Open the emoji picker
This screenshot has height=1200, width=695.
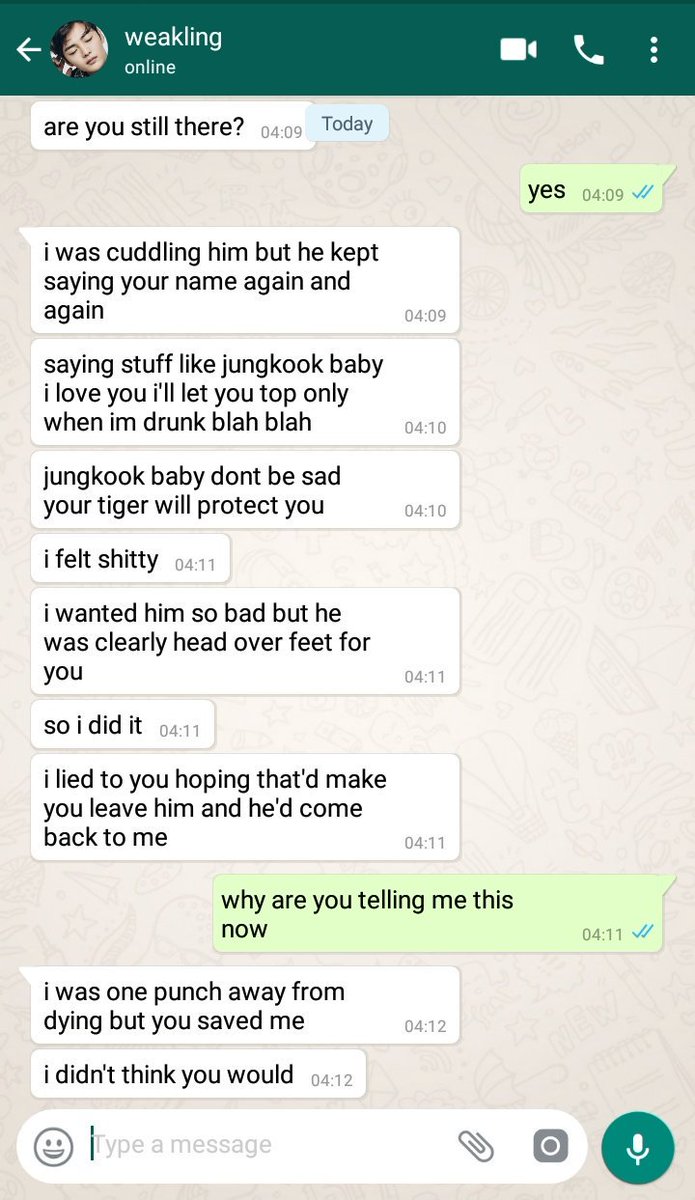(x=53, y=1146)
